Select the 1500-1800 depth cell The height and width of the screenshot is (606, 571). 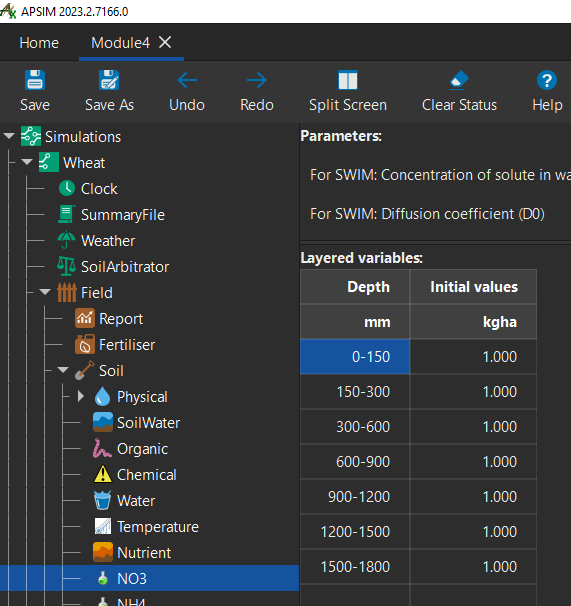point(355,567)
